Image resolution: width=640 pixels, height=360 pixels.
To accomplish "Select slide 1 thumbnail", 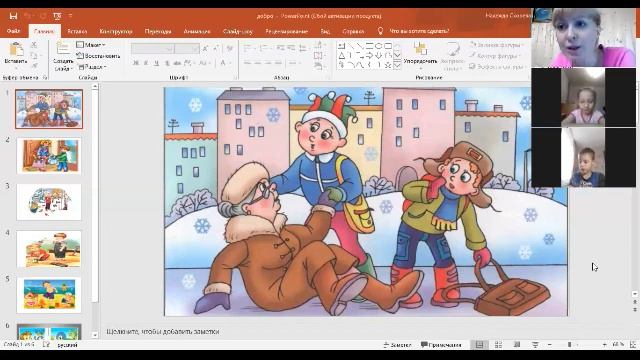I will click(49, 109).
